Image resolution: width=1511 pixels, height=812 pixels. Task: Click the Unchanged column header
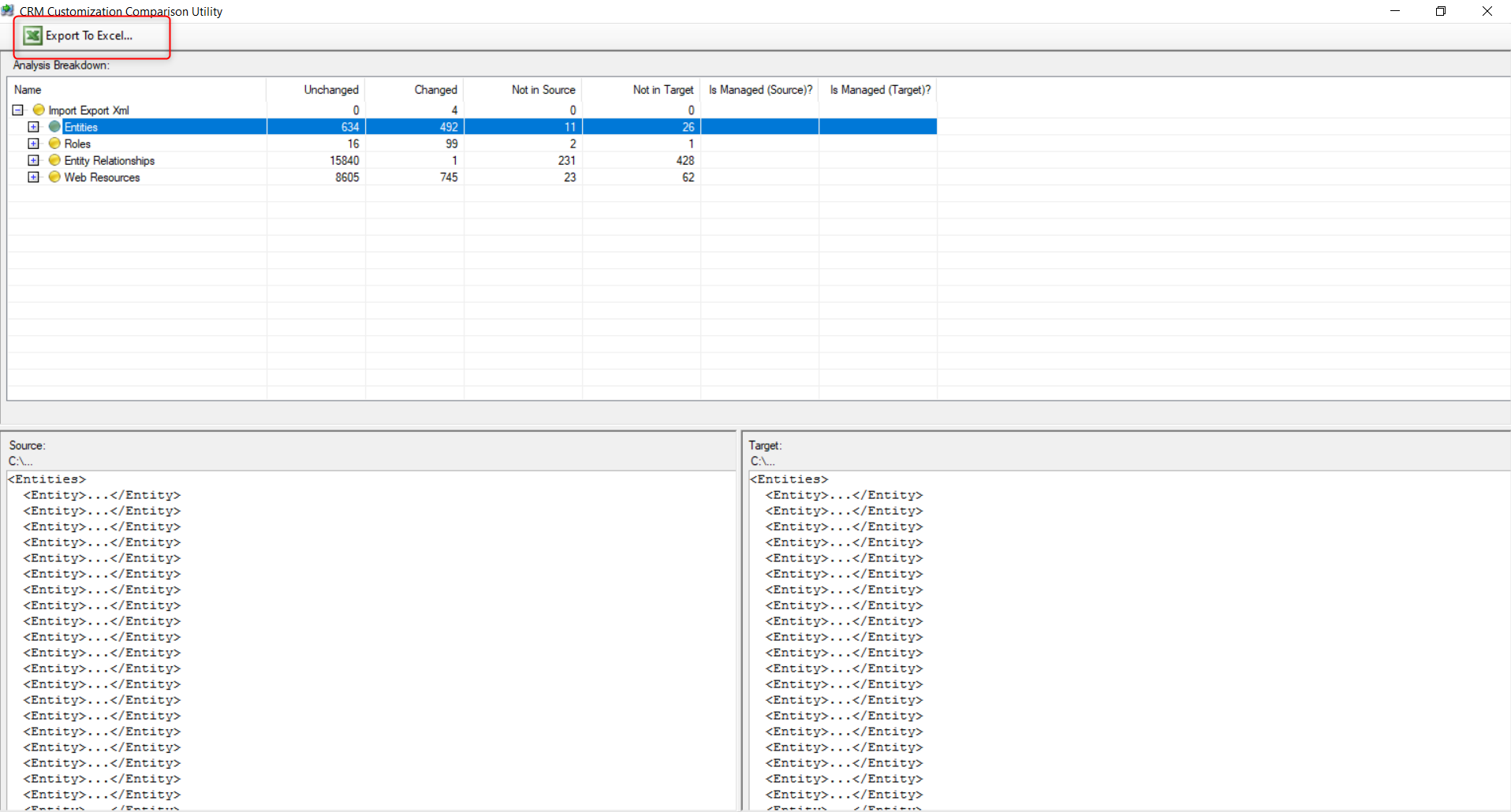315,90
